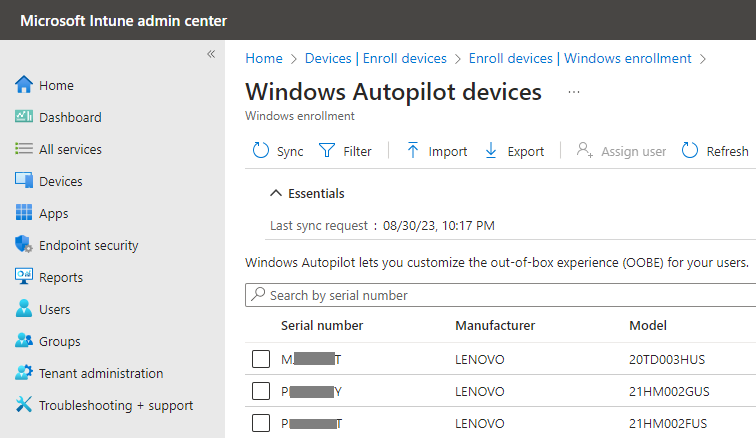Viewport: 756px width, 438px height.
Task: Collapse the left navigation sidebar
Action: pyautogui.click(x=211, y=54)
